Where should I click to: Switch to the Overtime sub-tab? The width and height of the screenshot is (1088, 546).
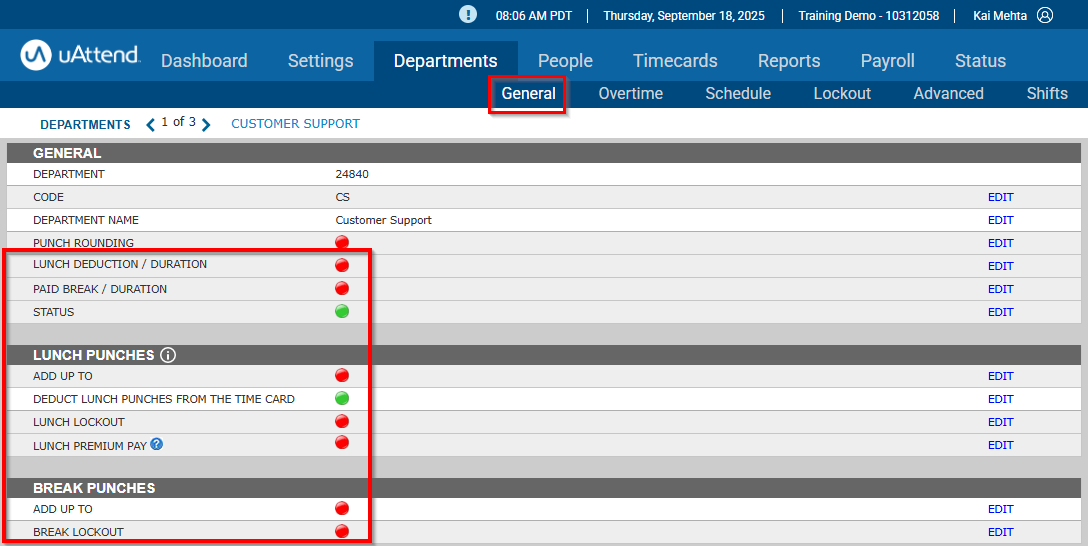pos(631,94)
